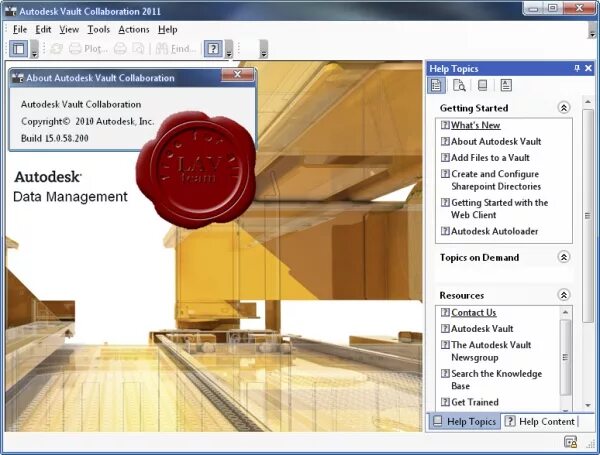Open the What's New link
Viewport: 600px width, 455px height.
[476, 125]
